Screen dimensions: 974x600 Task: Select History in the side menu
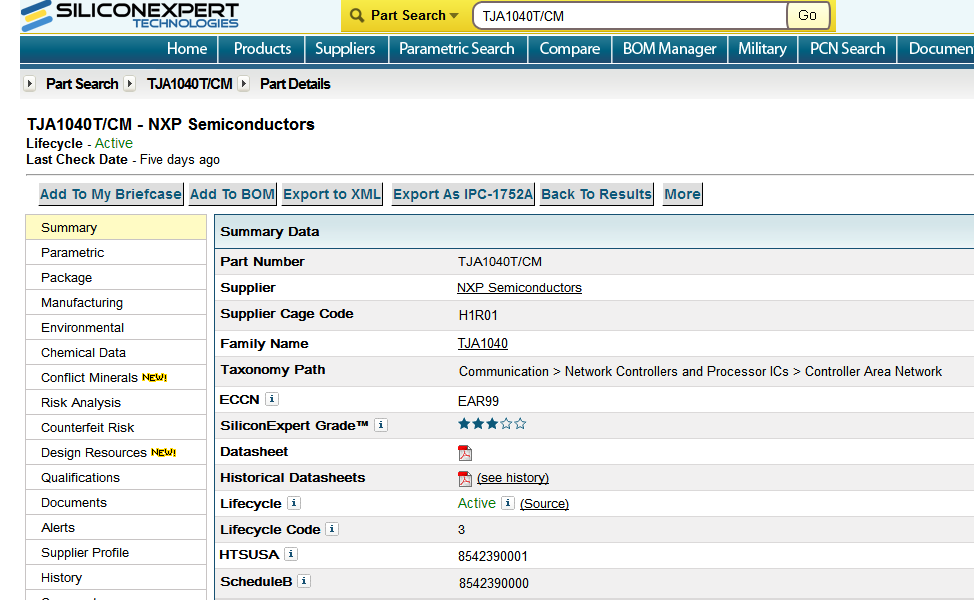116,578
